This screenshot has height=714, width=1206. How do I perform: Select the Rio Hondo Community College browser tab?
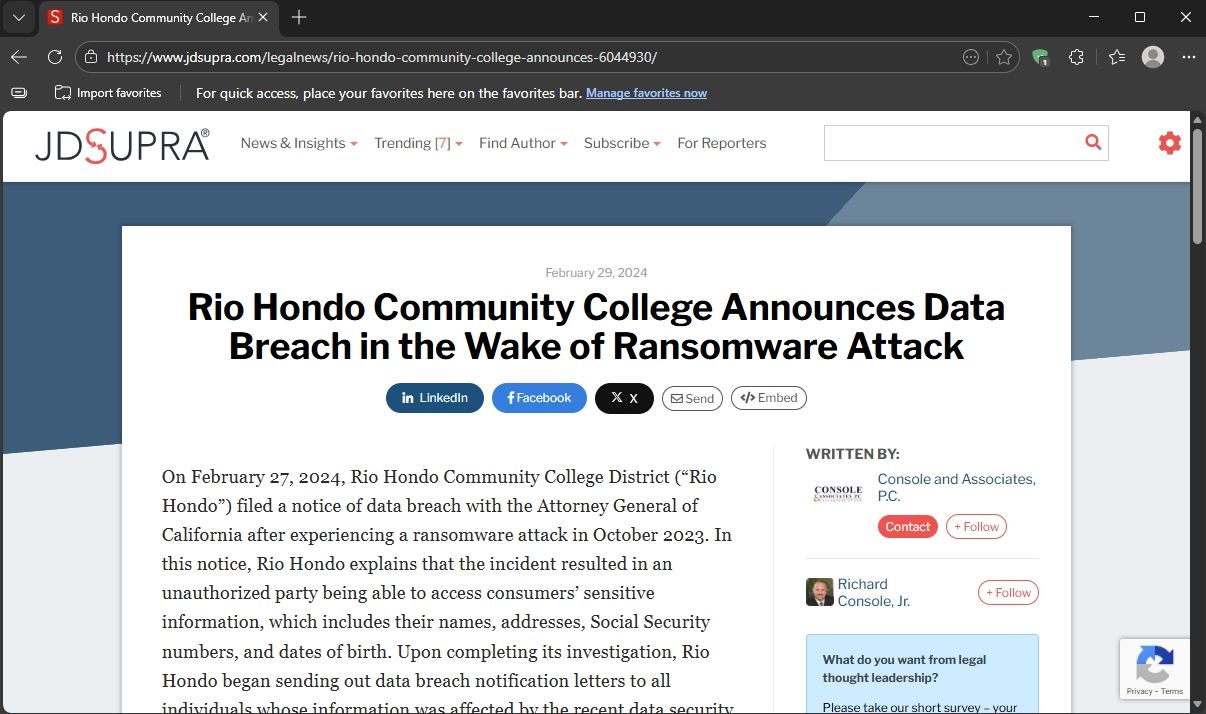158,17
